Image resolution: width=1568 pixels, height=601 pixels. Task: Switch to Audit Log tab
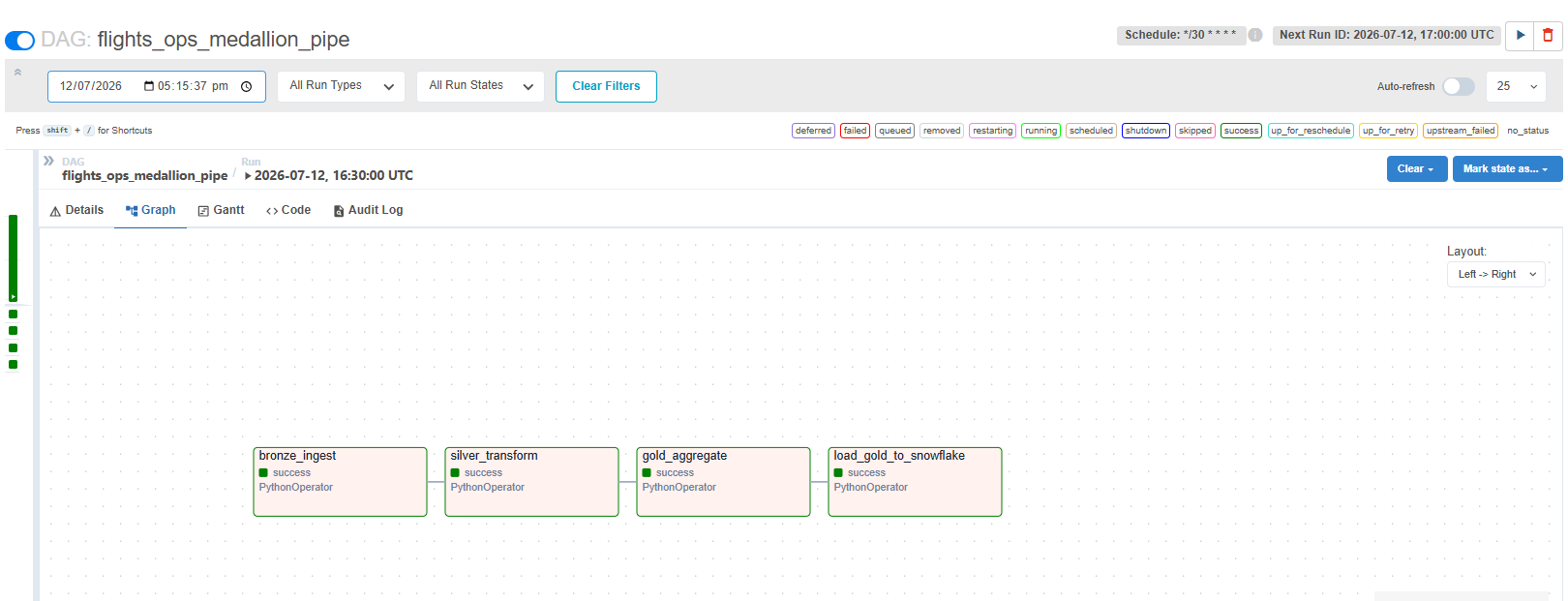[x=368, y=210]
